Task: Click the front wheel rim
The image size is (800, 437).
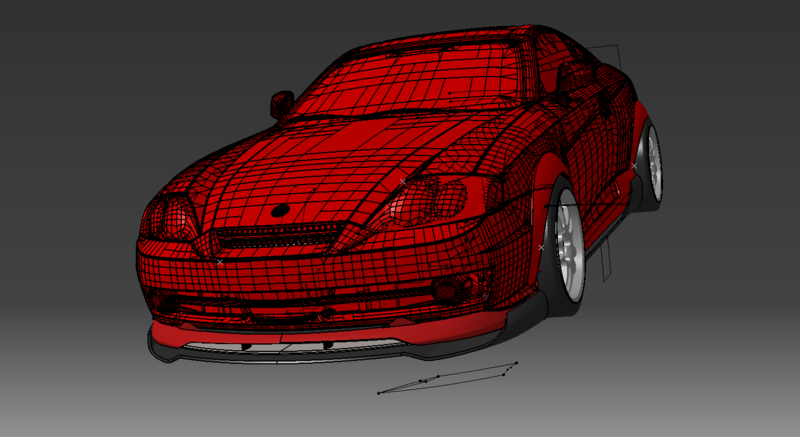Action: 571,249
